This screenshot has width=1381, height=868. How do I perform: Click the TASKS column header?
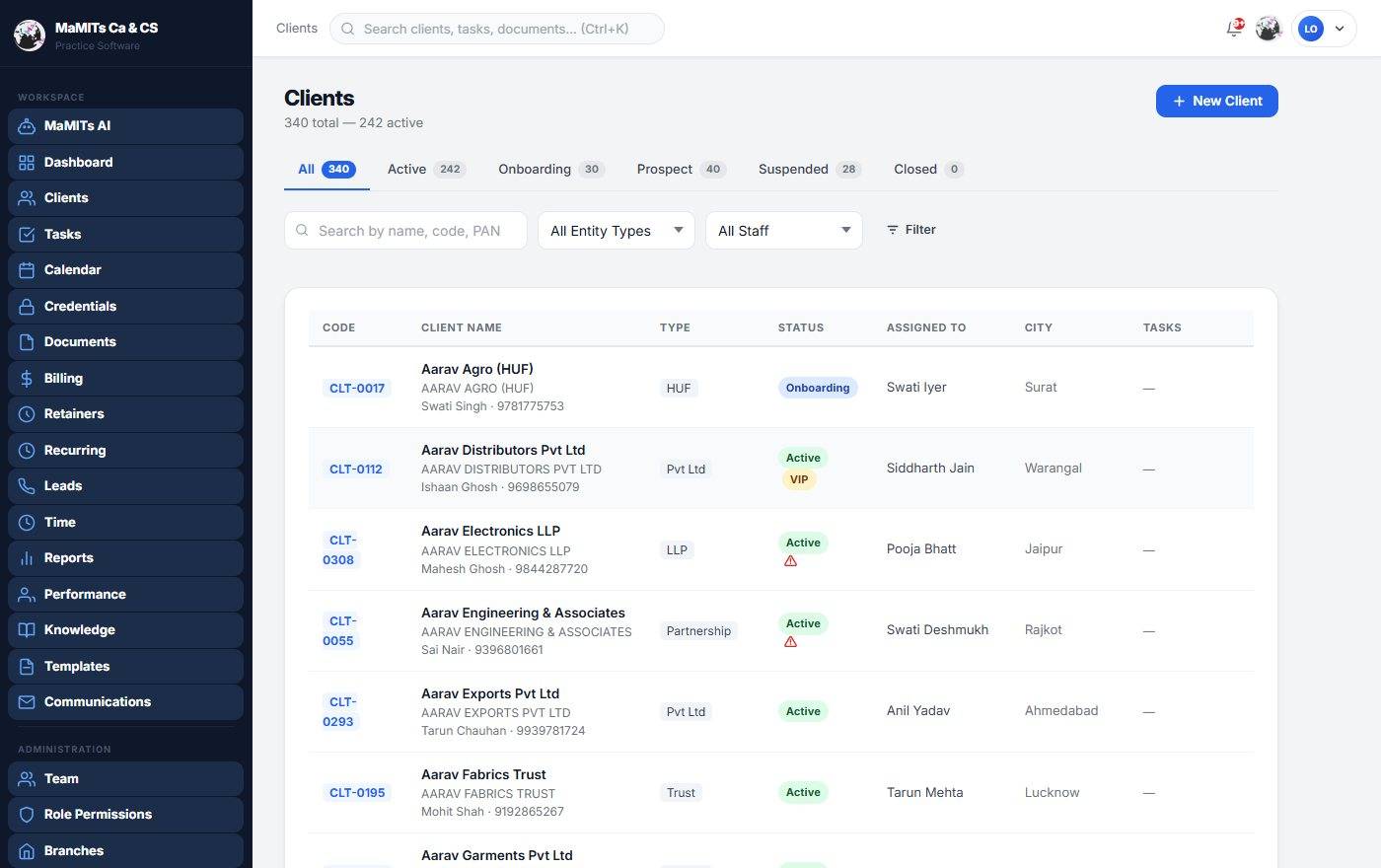point(1162,327)
